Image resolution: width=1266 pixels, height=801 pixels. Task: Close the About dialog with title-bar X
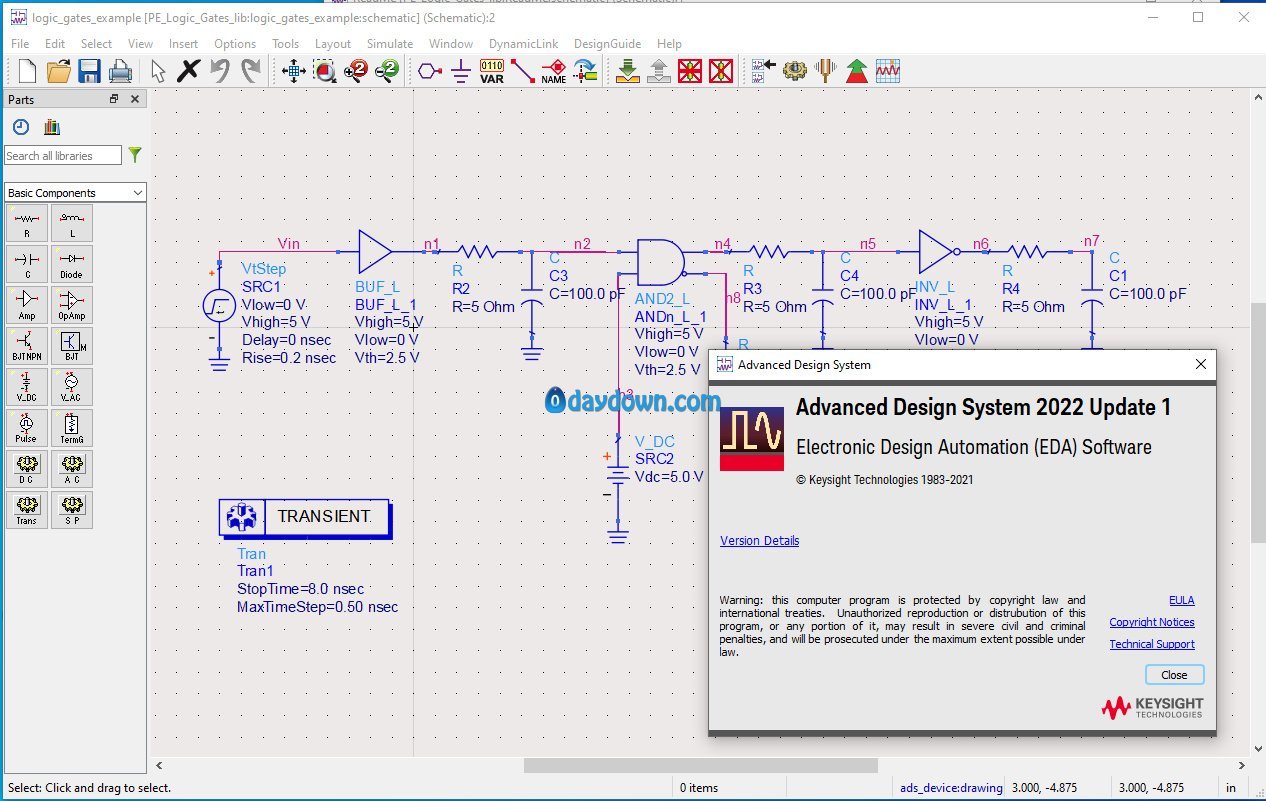coord(1201,365)
